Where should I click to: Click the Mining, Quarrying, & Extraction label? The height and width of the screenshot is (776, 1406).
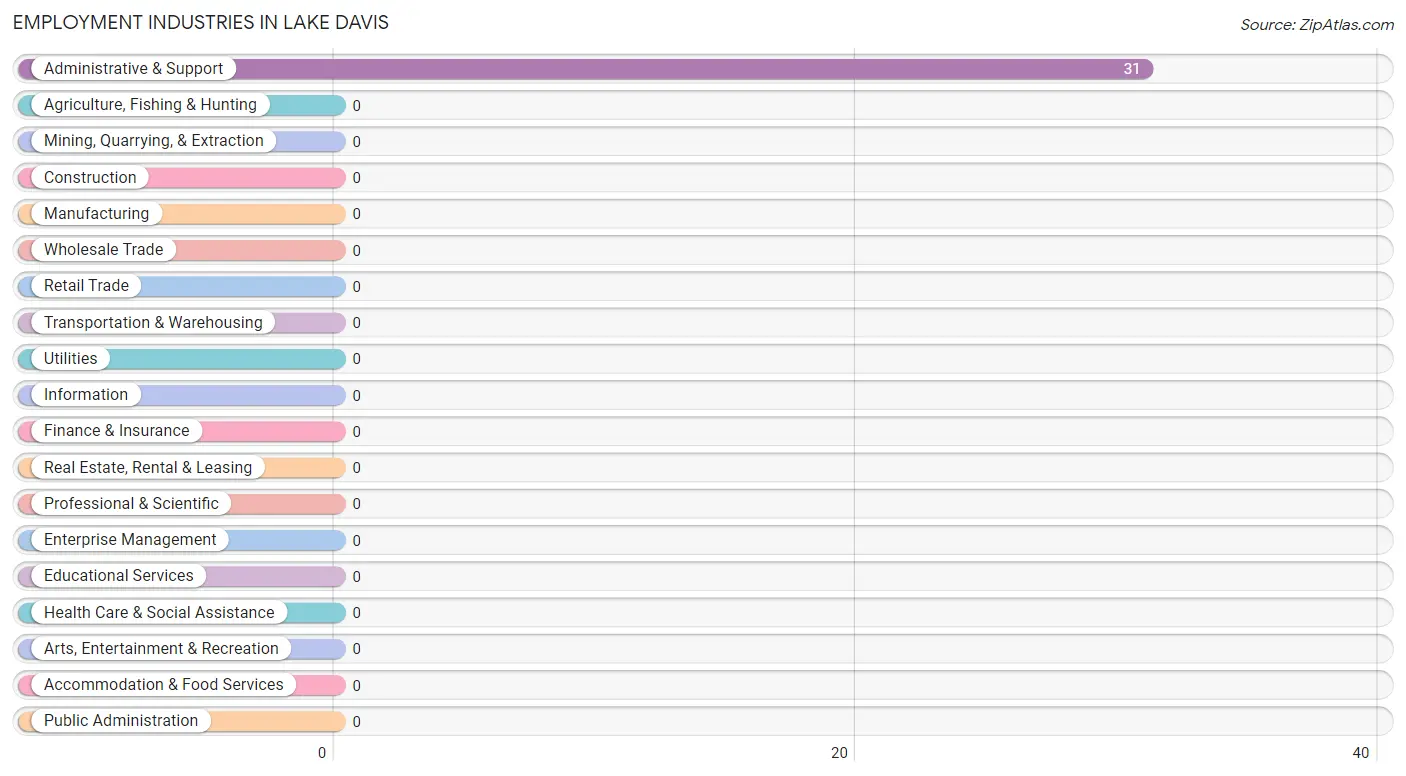click(154, 141)
